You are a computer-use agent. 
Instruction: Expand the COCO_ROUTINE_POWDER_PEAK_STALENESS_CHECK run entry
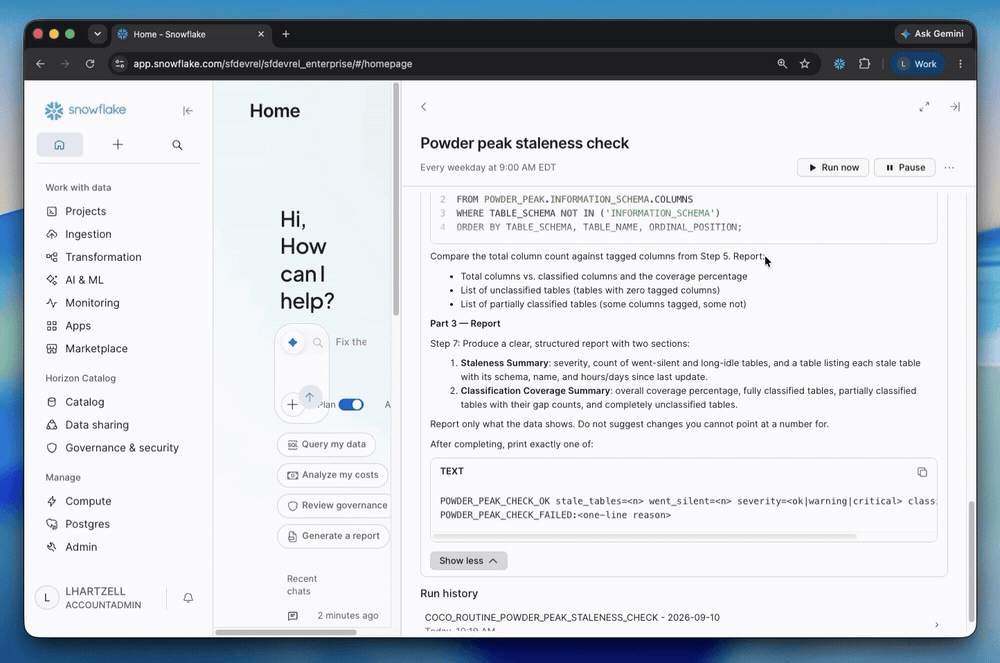pos(684,623)
